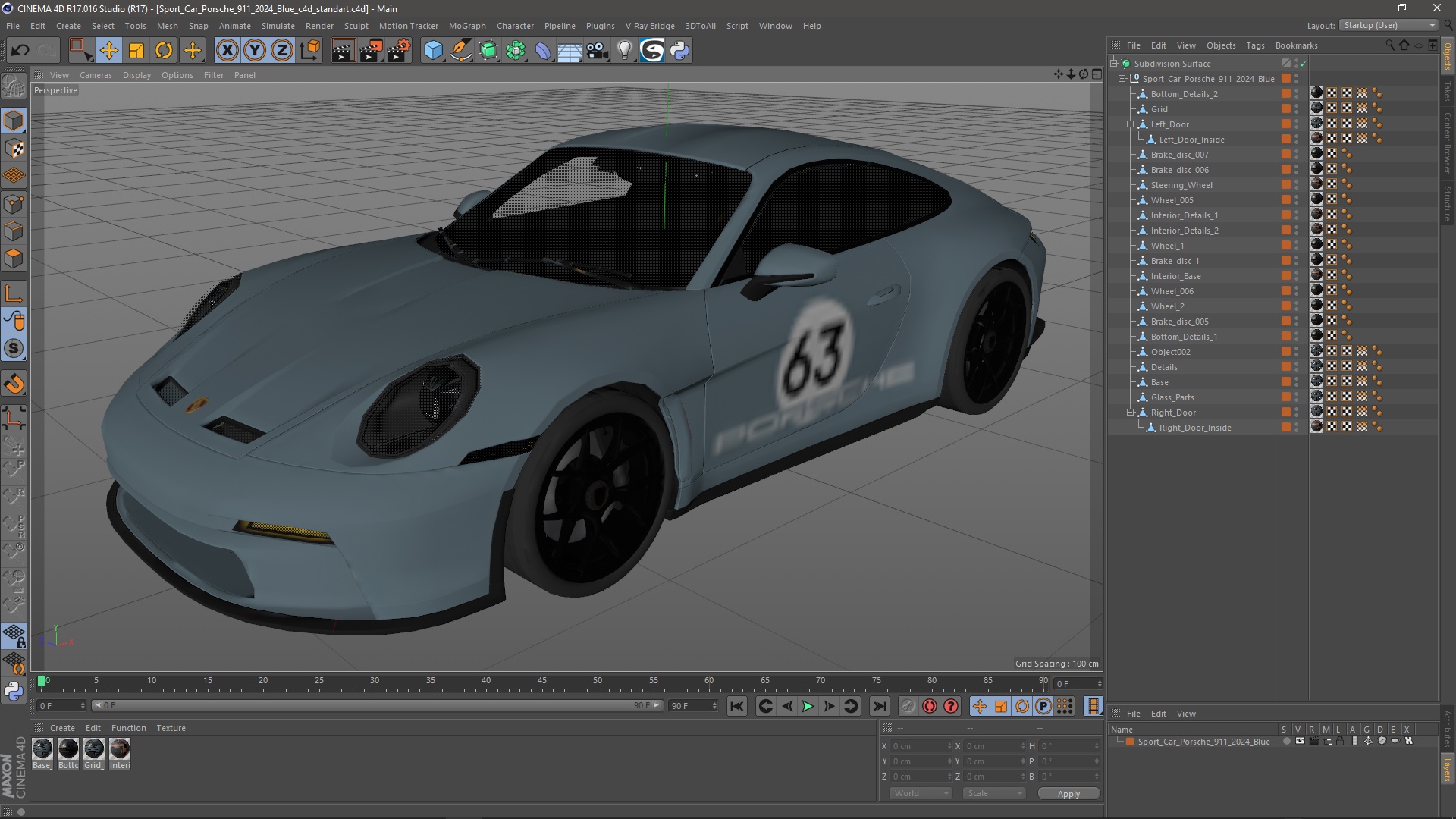This screenshot has height=819, width=1456.
Task: Add a Floor scene object
Action: pos(570,50)
